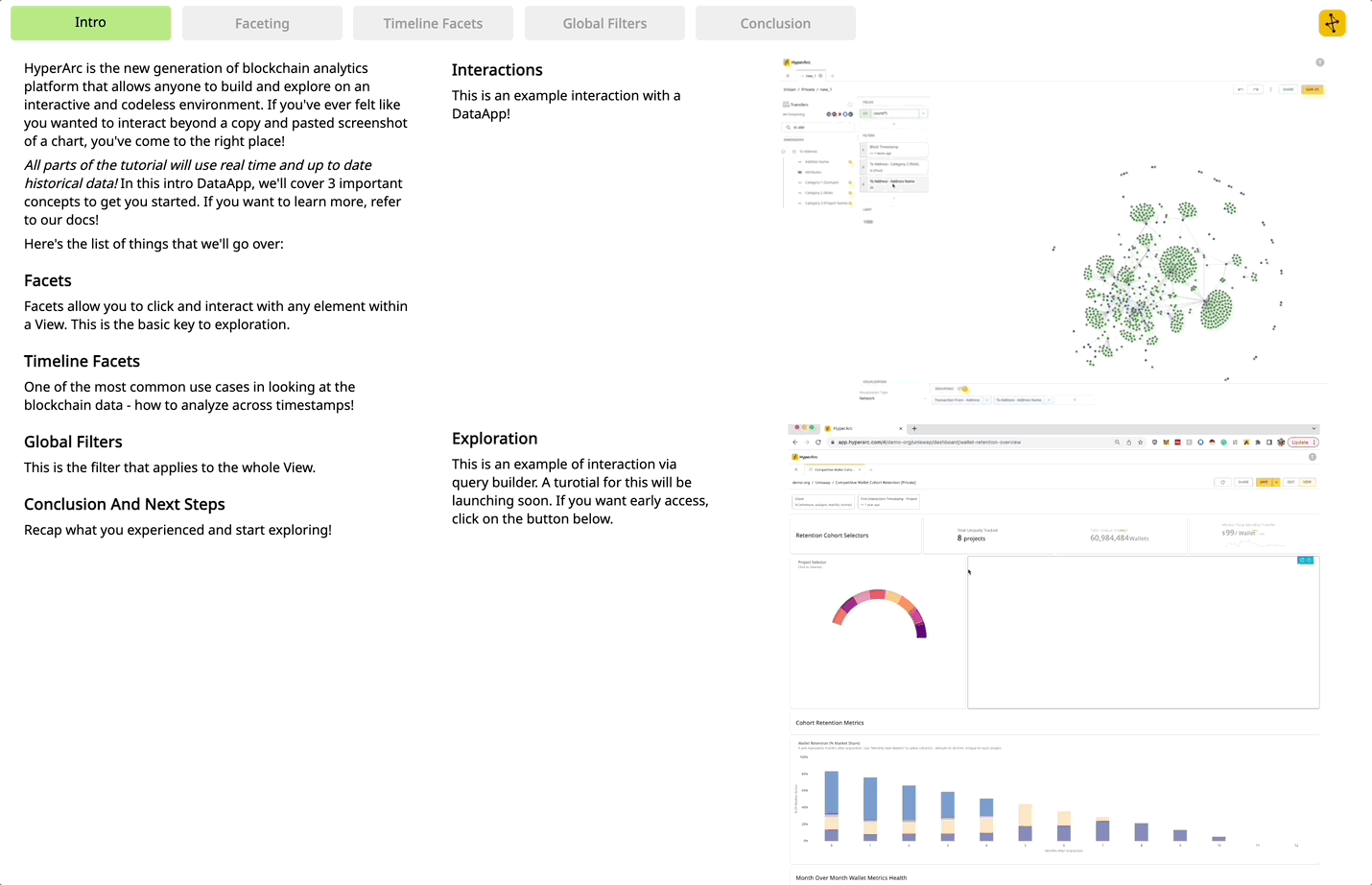Click 'Here's the list of things' line
The width and height of the screenshot is (1372, 885).
click(x=154, y=244)
